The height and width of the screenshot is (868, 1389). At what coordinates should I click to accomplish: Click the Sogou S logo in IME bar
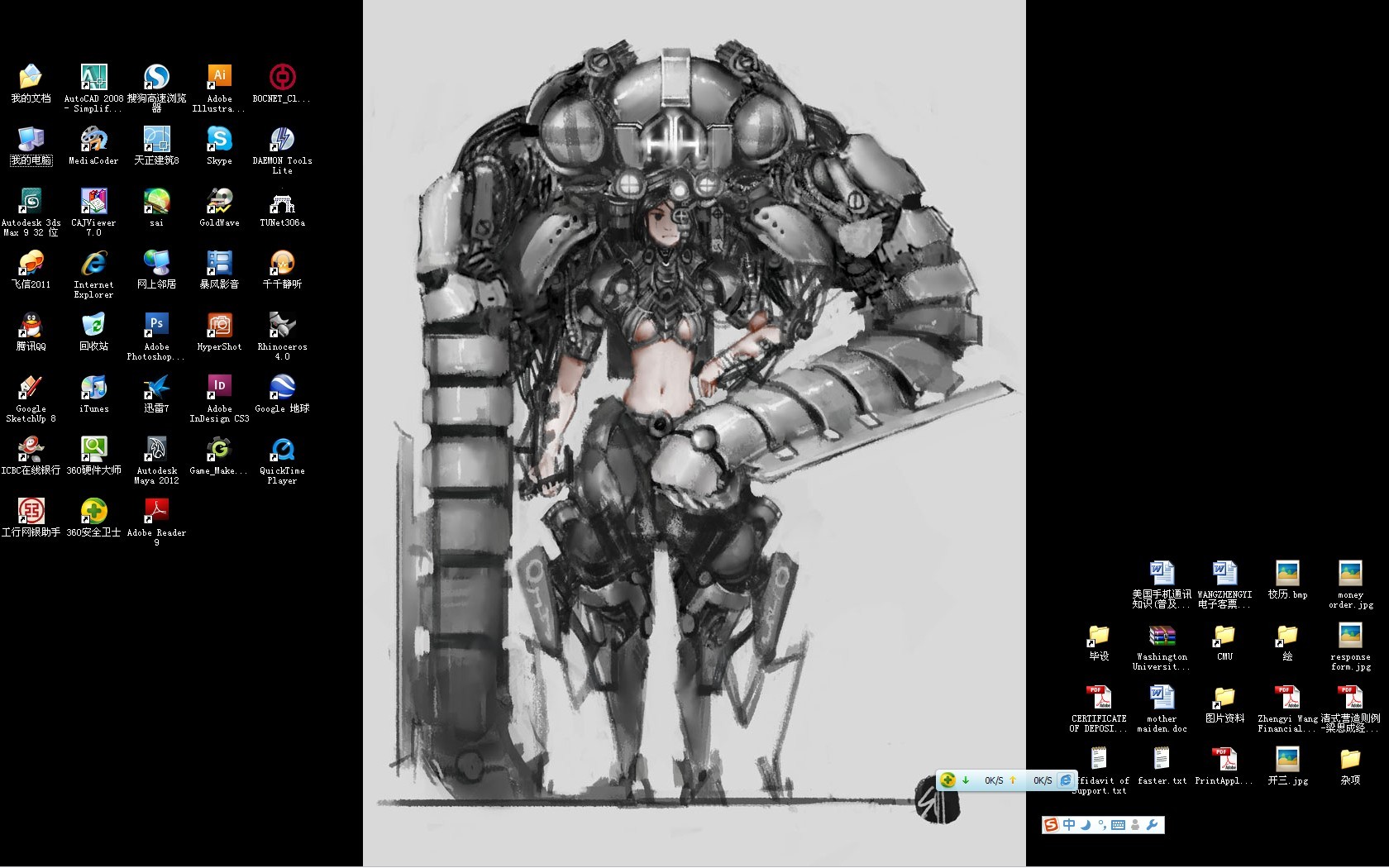coord(1051,824)
